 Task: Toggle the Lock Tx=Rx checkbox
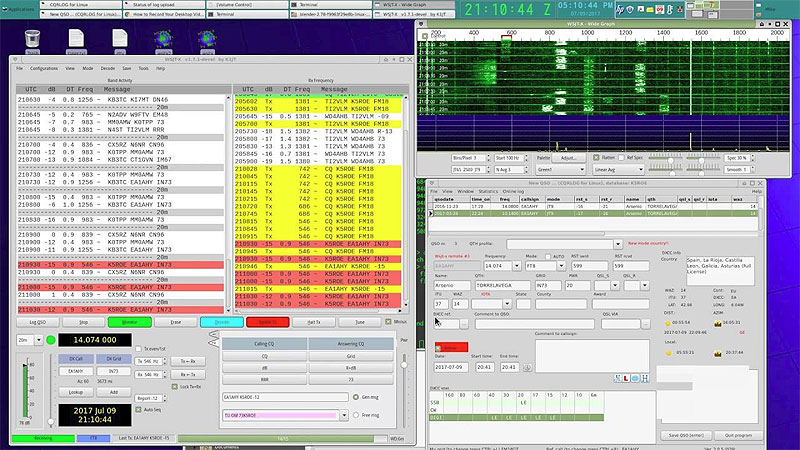pyautogui.click(x=175, y=387)
